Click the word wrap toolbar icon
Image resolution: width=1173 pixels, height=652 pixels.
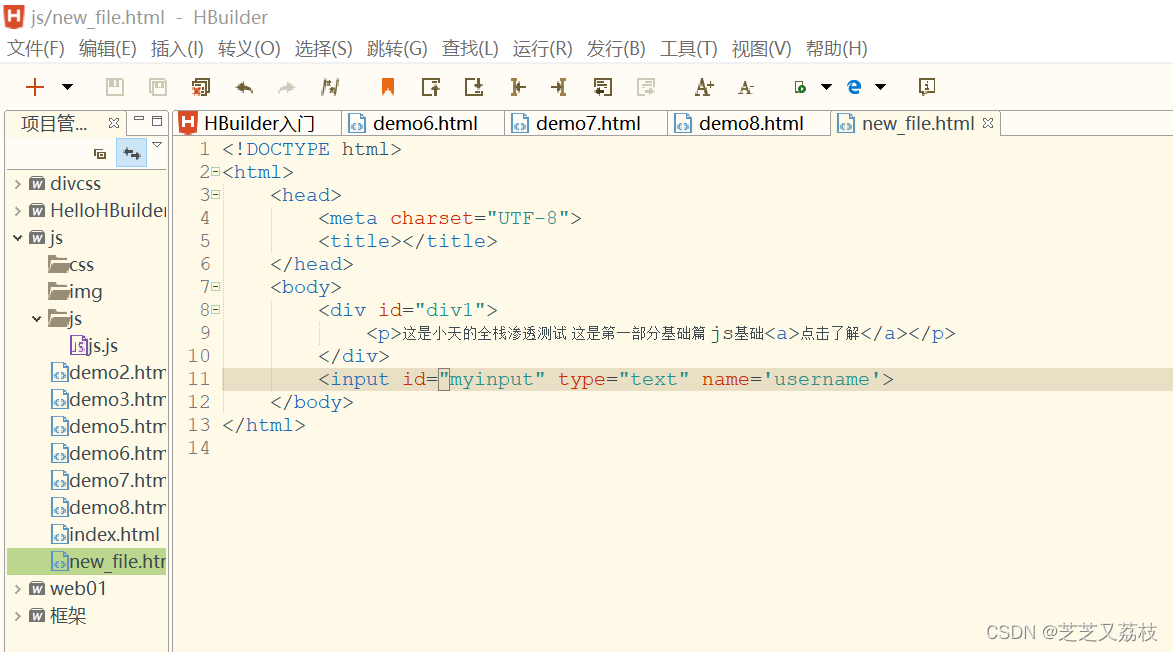coord(602,87)
